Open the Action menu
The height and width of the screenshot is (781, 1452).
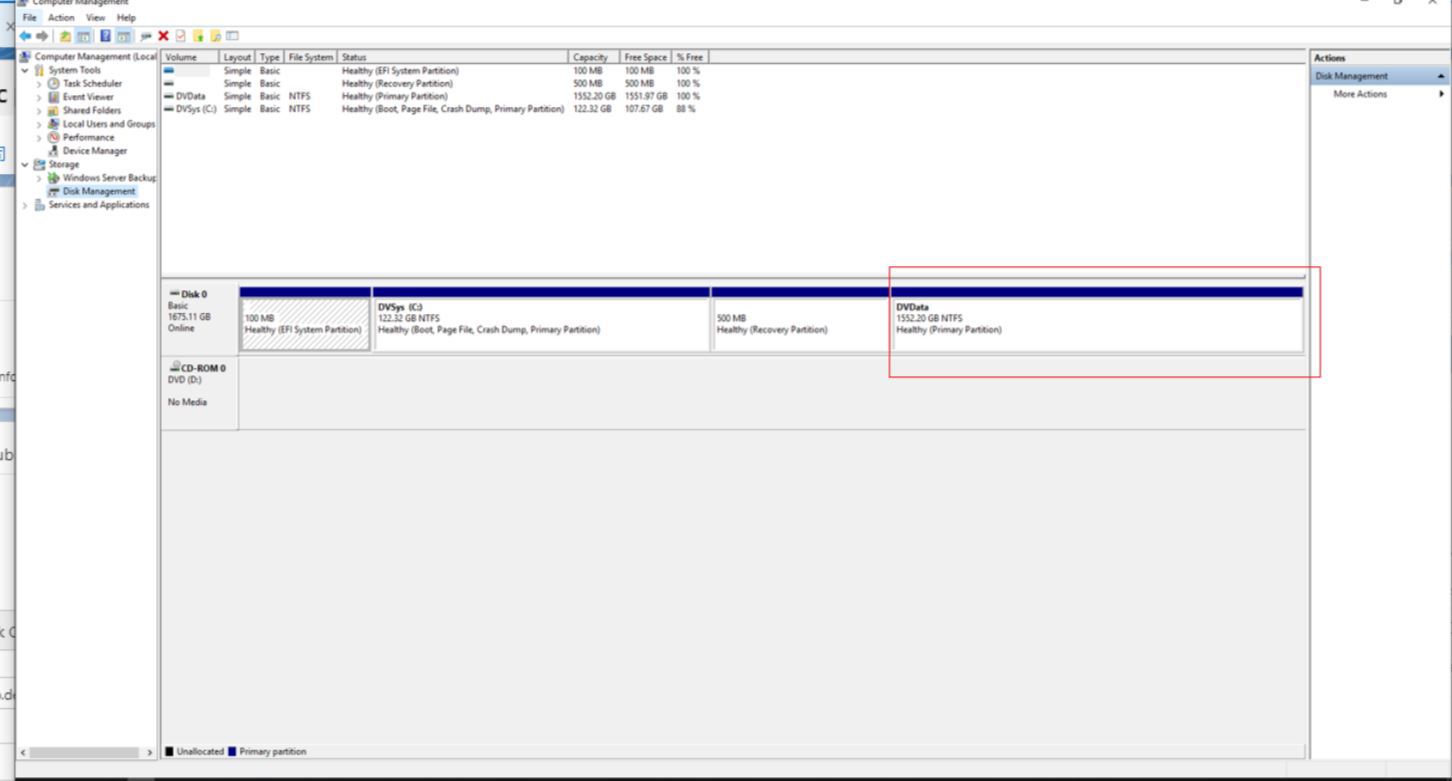(61, 18)
